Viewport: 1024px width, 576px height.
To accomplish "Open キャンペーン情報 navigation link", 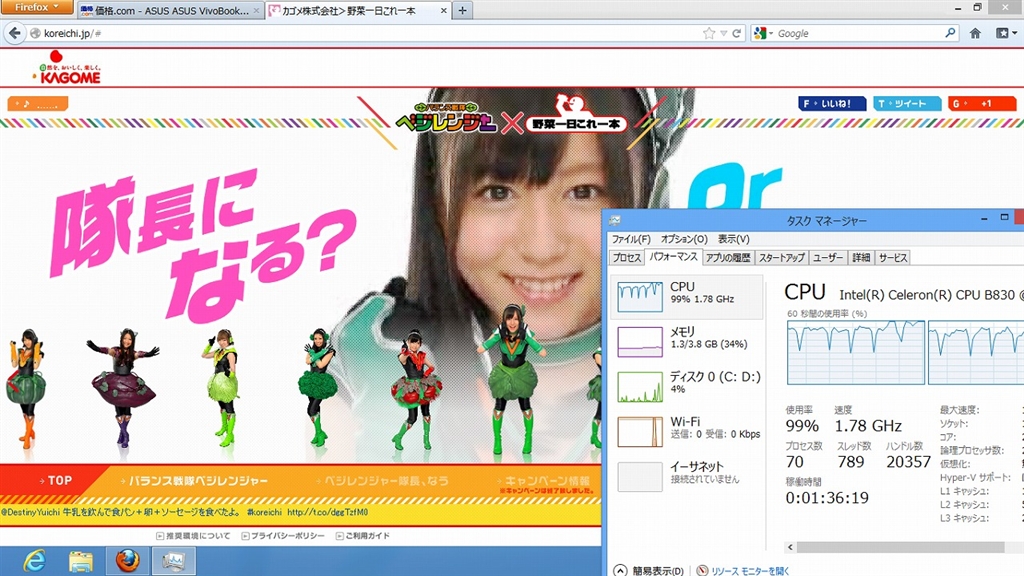I will pyautogui.click(x=545, y=481).
